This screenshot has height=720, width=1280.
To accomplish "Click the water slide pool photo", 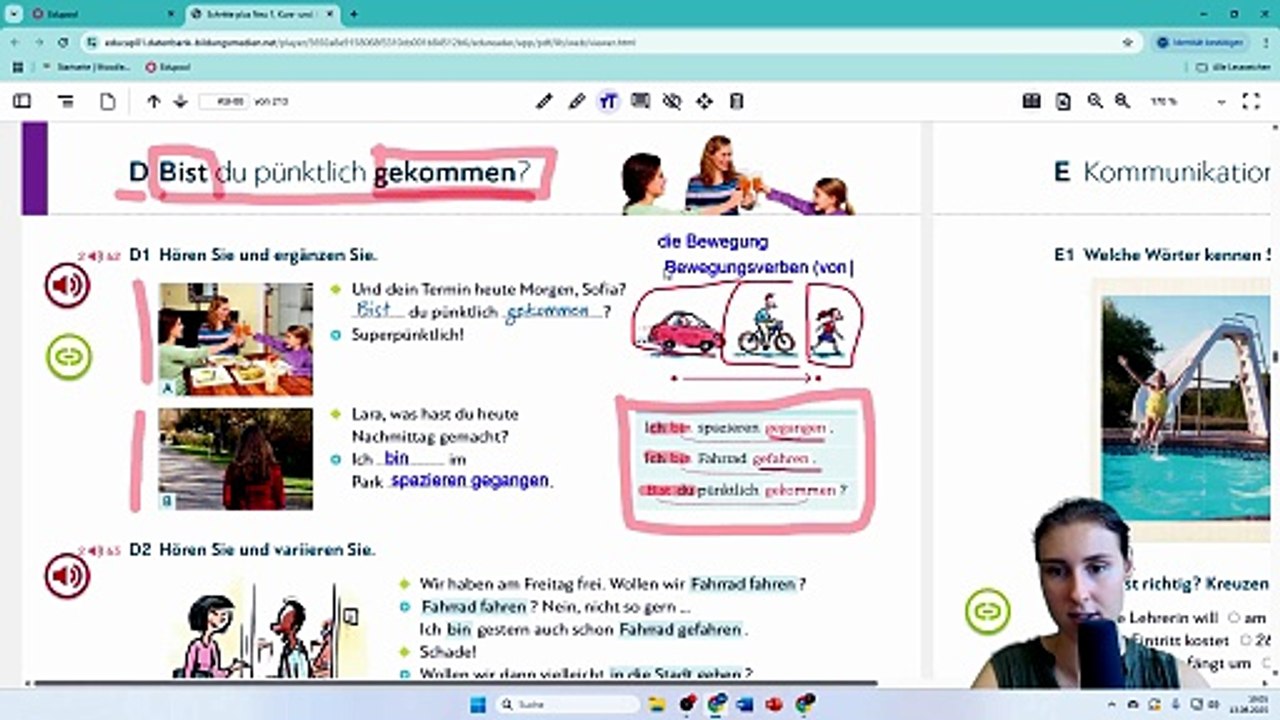I will tap(1184, 409).
